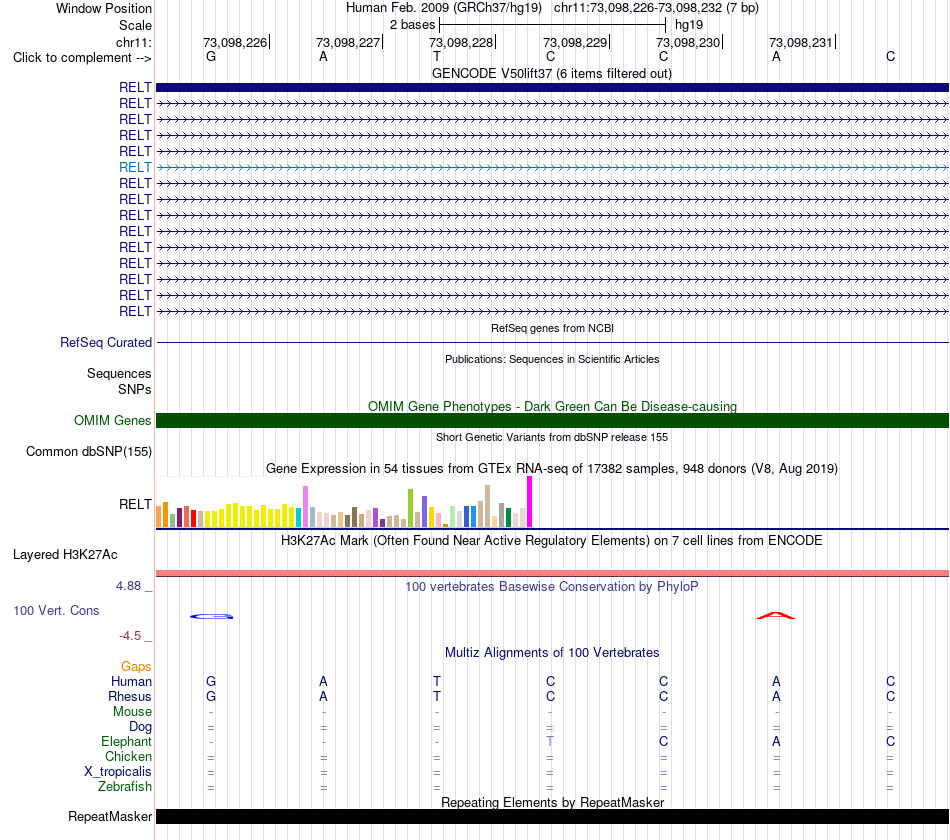Click the PhyloP Basewise Conservation title
The height and width of the screenshot is (840, 950).
click(x=552, y=587)
